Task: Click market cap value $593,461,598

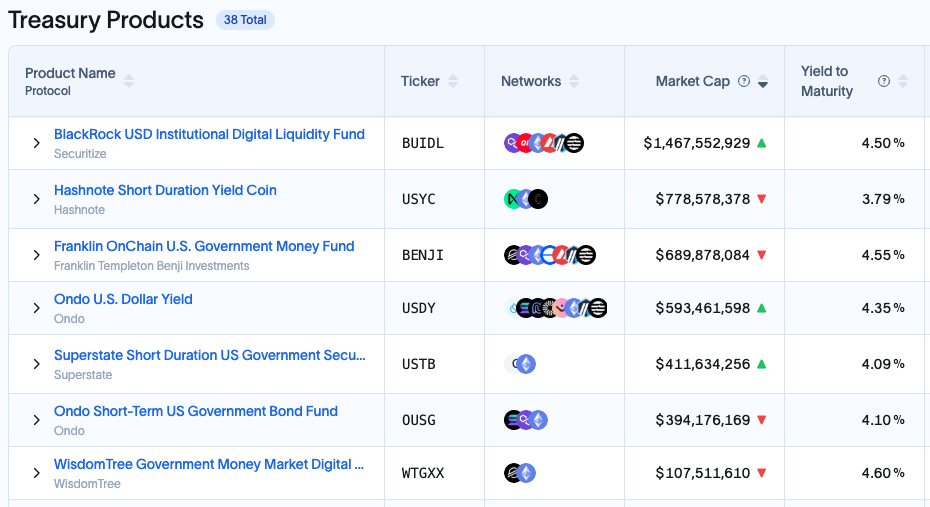Action: [x=703, y=308]
